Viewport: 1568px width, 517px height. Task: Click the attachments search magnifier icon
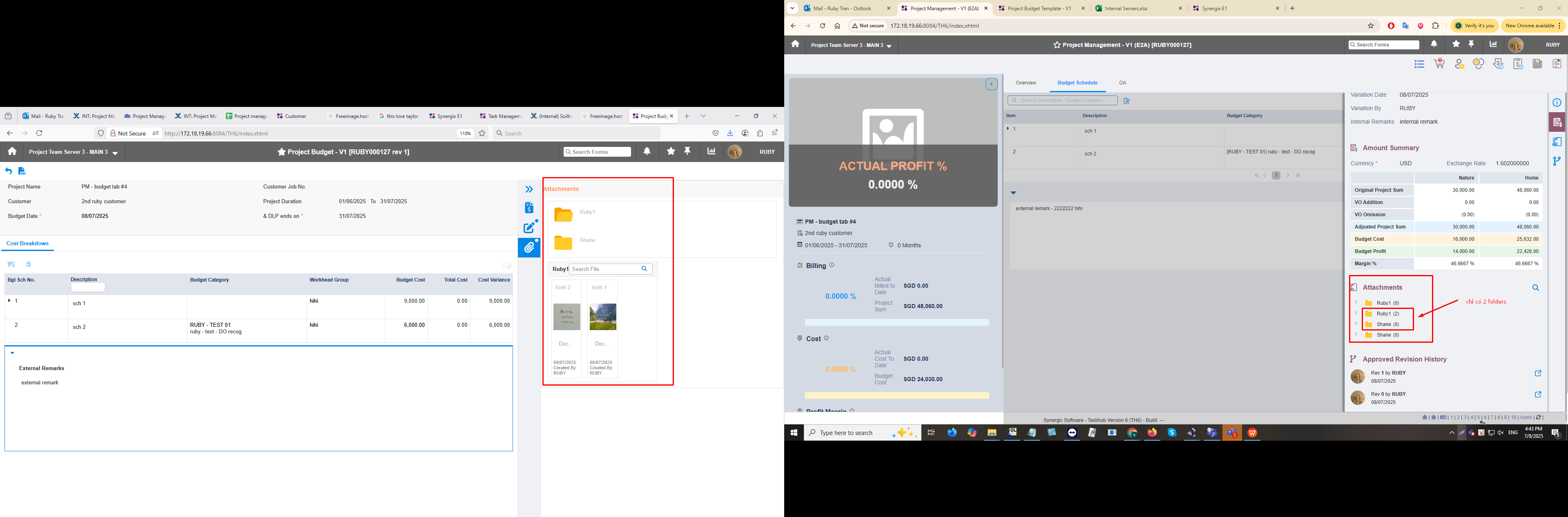tap(1535, 288)
